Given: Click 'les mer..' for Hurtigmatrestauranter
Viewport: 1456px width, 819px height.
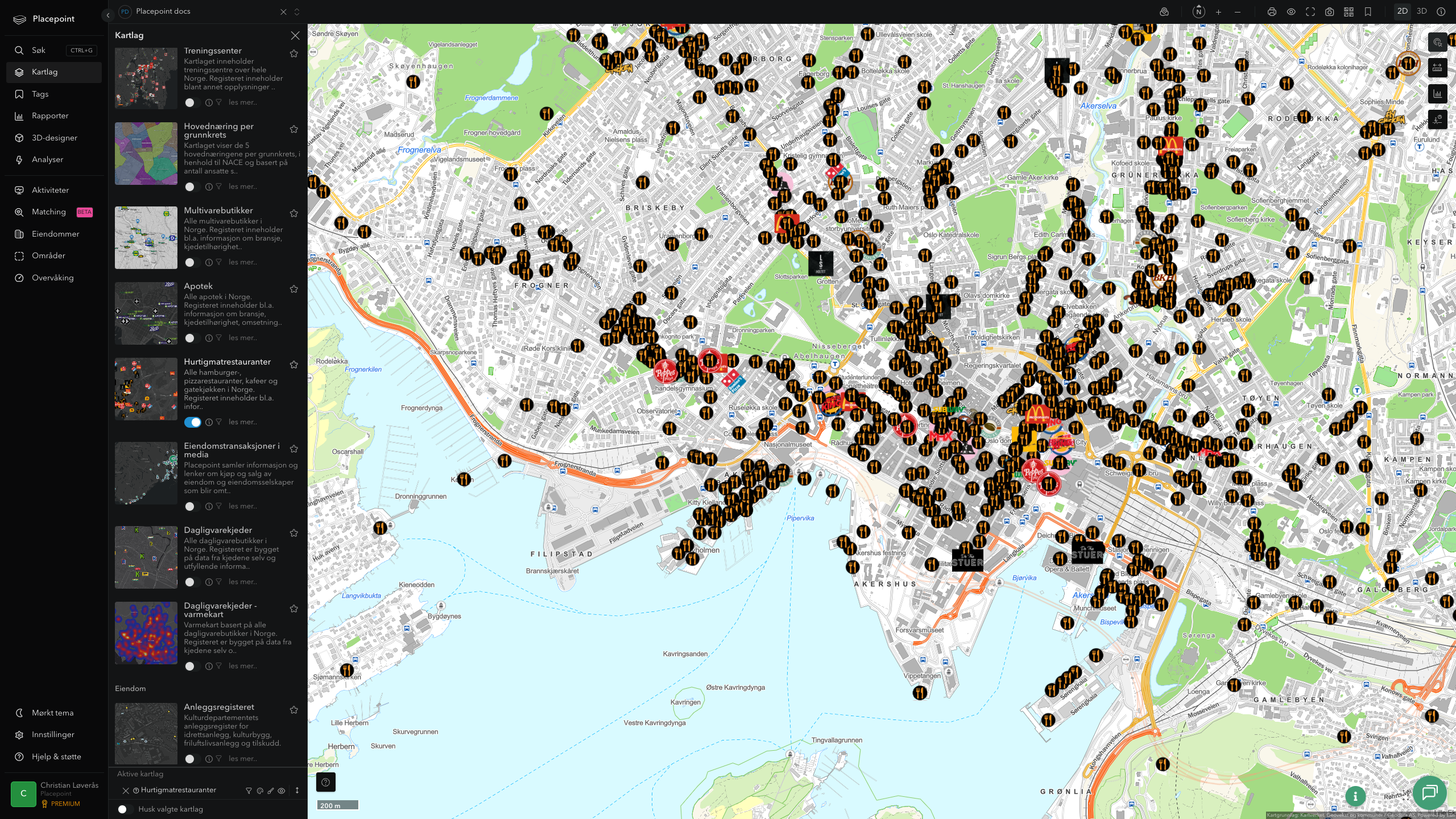Looking at the screenshot, I should click(x=243, y=422).
